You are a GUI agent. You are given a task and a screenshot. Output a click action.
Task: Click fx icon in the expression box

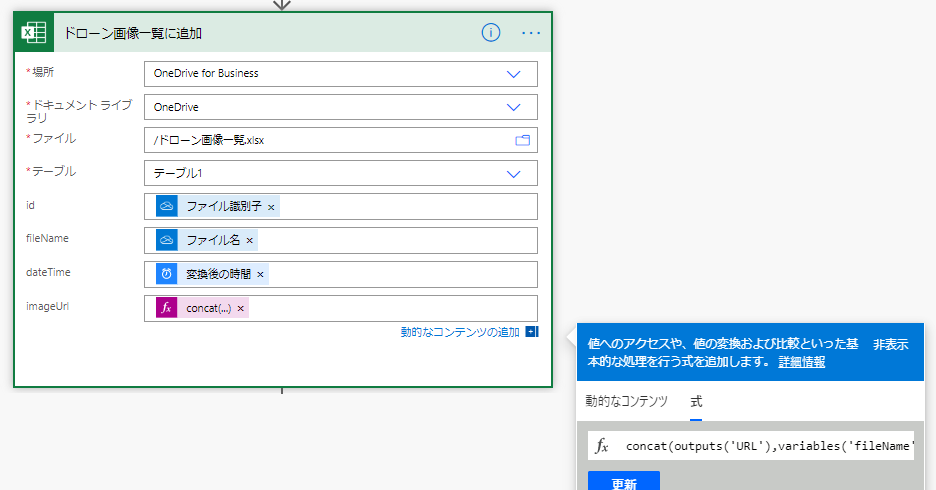pos(602,446)
